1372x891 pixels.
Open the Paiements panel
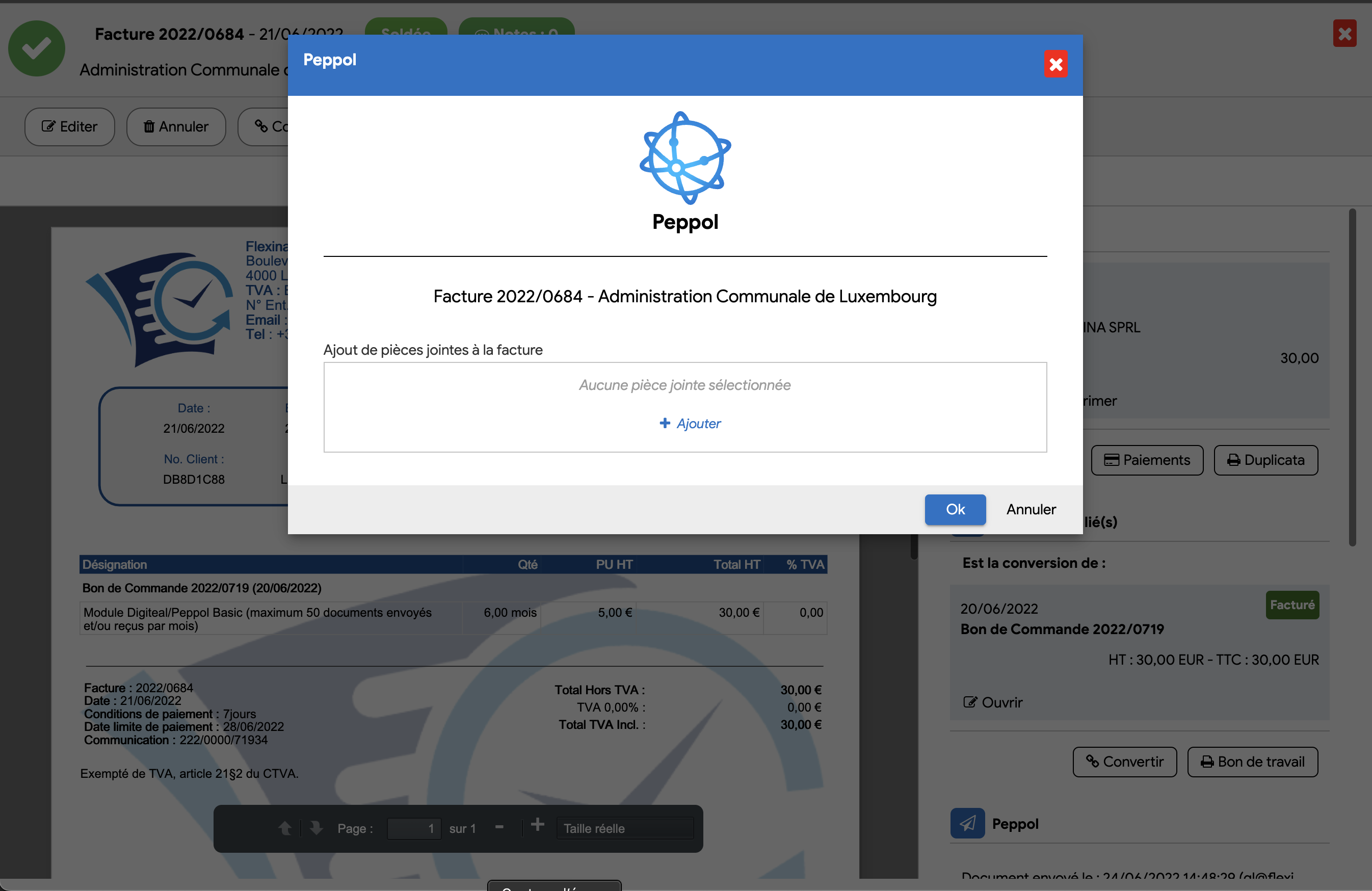coord(1147,460)
